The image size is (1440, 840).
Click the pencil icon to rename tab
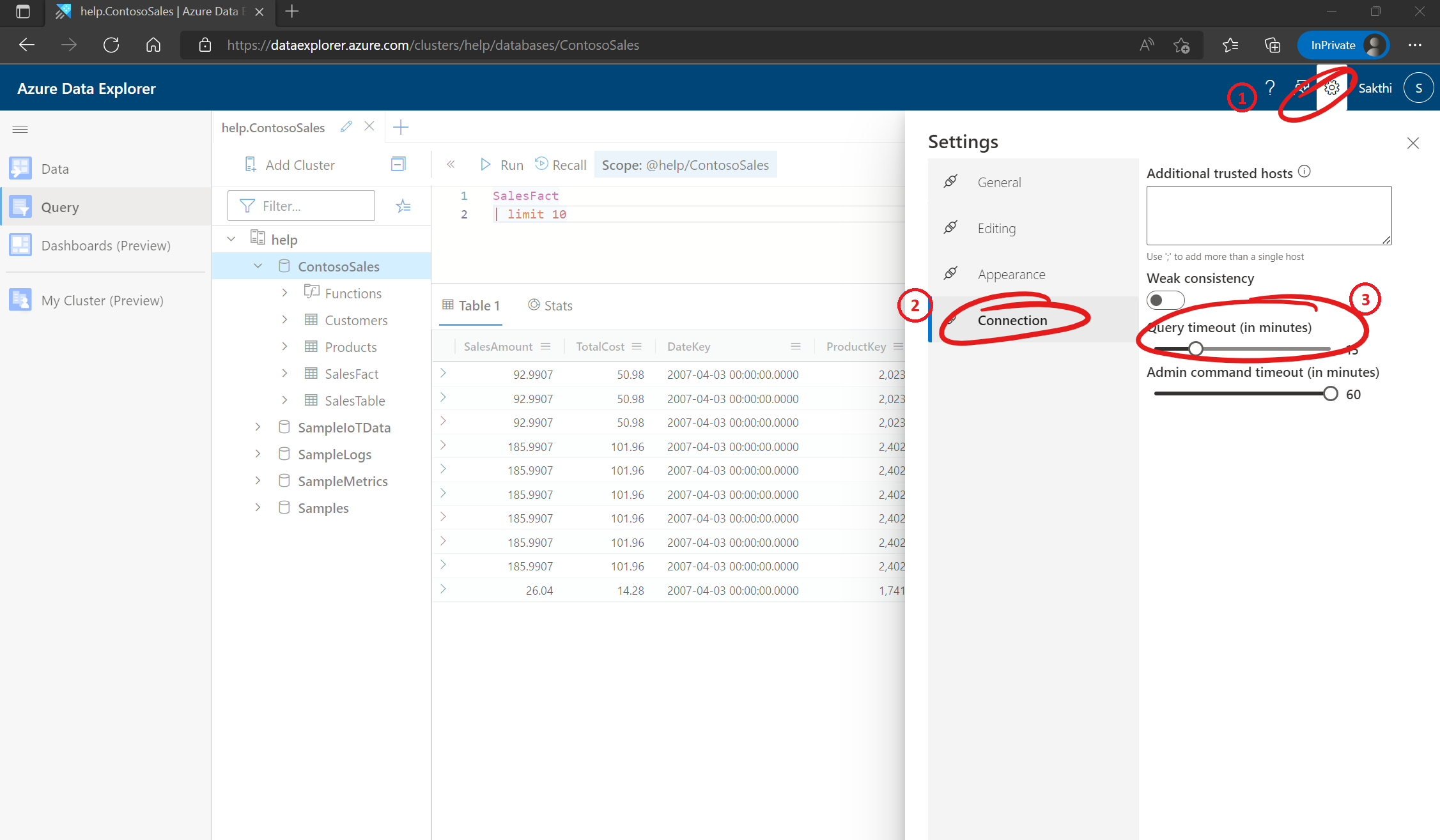pyautogui.click(x=346, y=127)
